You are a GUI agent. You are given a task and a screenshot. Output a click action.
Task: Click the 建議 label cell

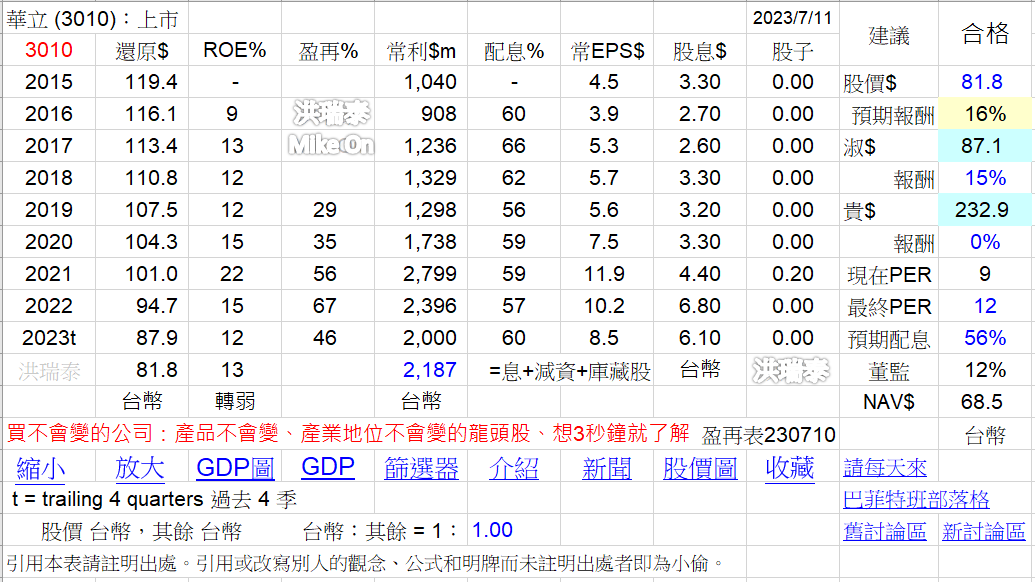coord(889,35)
